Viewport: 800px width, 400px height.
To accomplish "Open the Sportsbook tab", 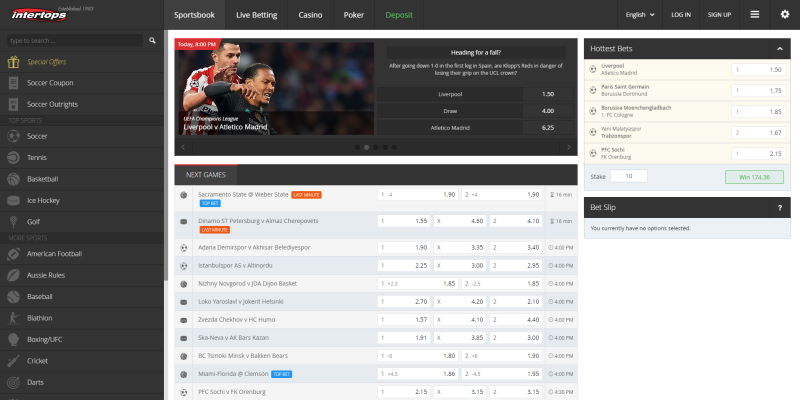I will (194, 15).
